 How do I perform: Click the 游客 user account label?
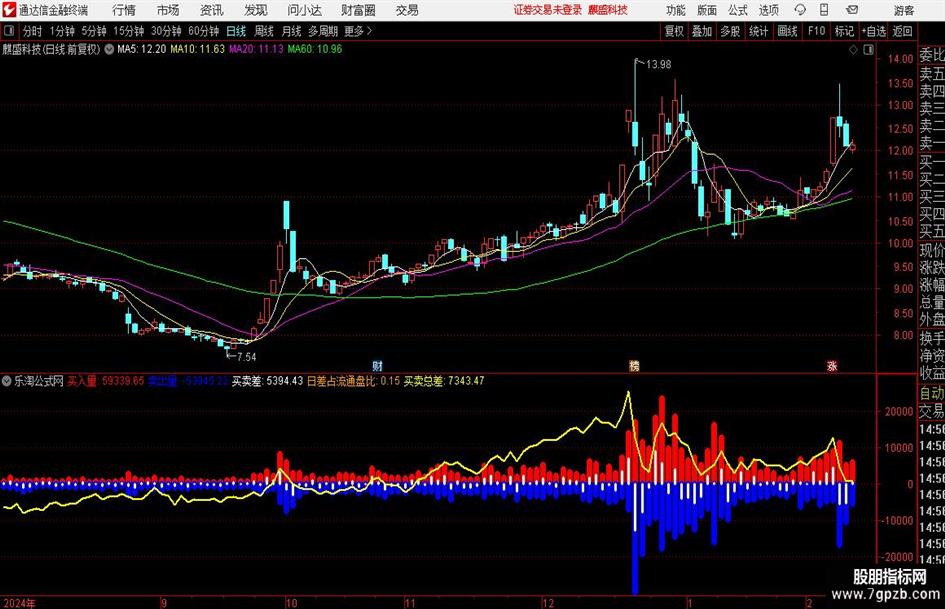pos(904,10)
